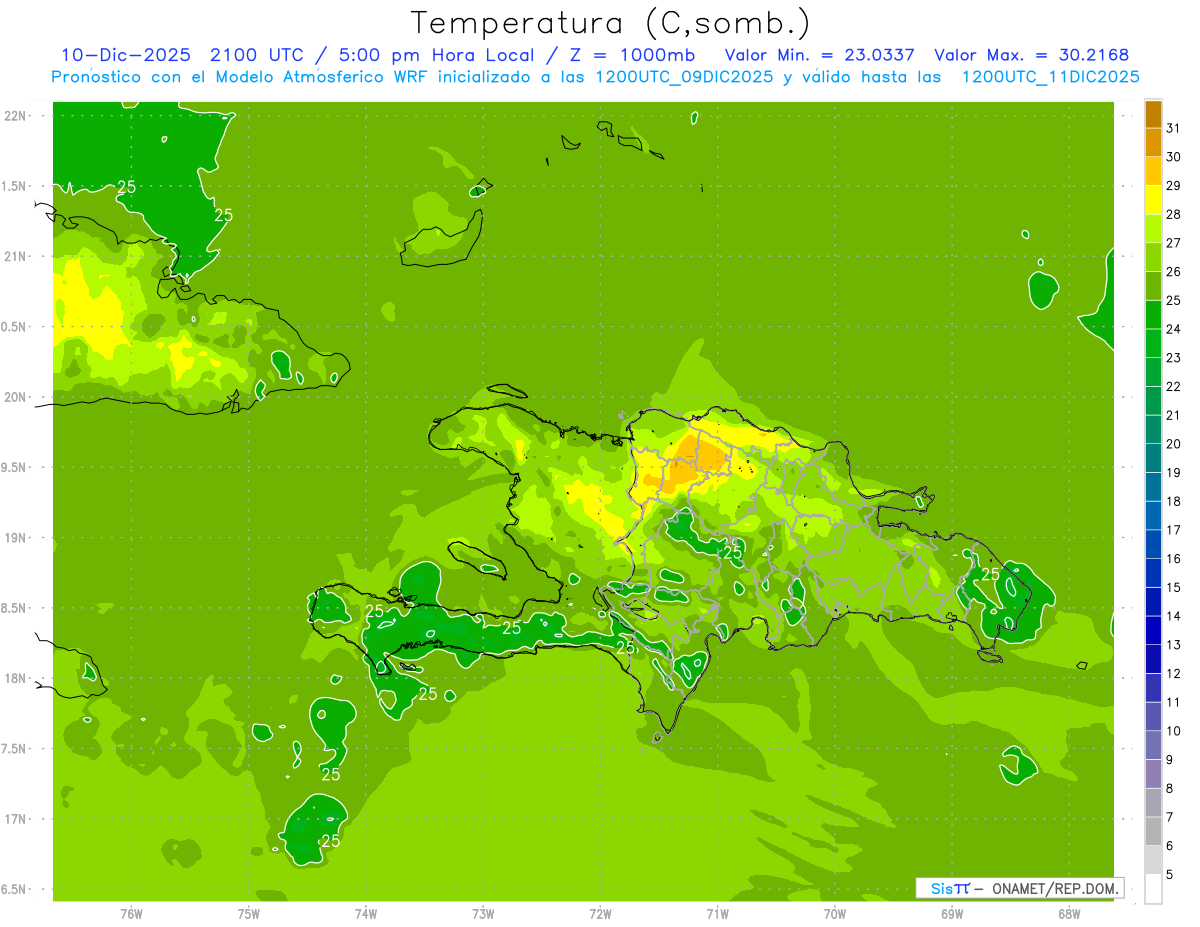Select the blue swatch between 15 and 16
The width and height of the screenshot is (1200, 927).
[1153, 573]
